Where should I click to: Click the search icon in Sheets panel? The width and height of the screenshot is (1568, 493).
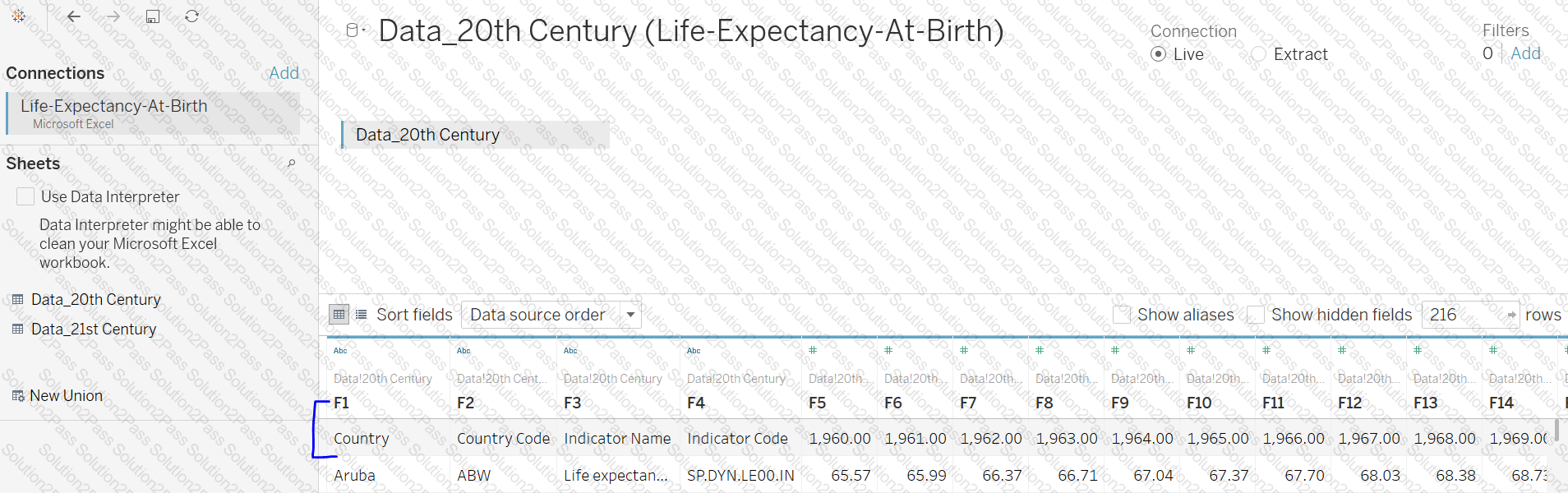(291, 164)
